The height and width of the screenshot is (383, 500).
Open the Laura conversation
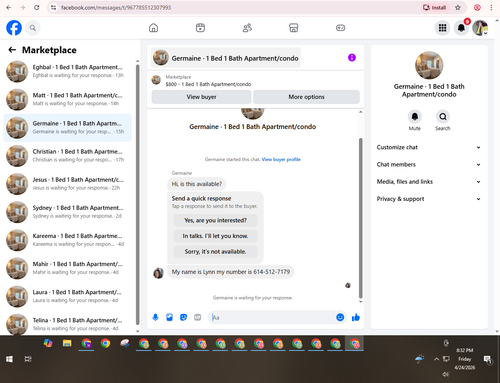[67, 296]
